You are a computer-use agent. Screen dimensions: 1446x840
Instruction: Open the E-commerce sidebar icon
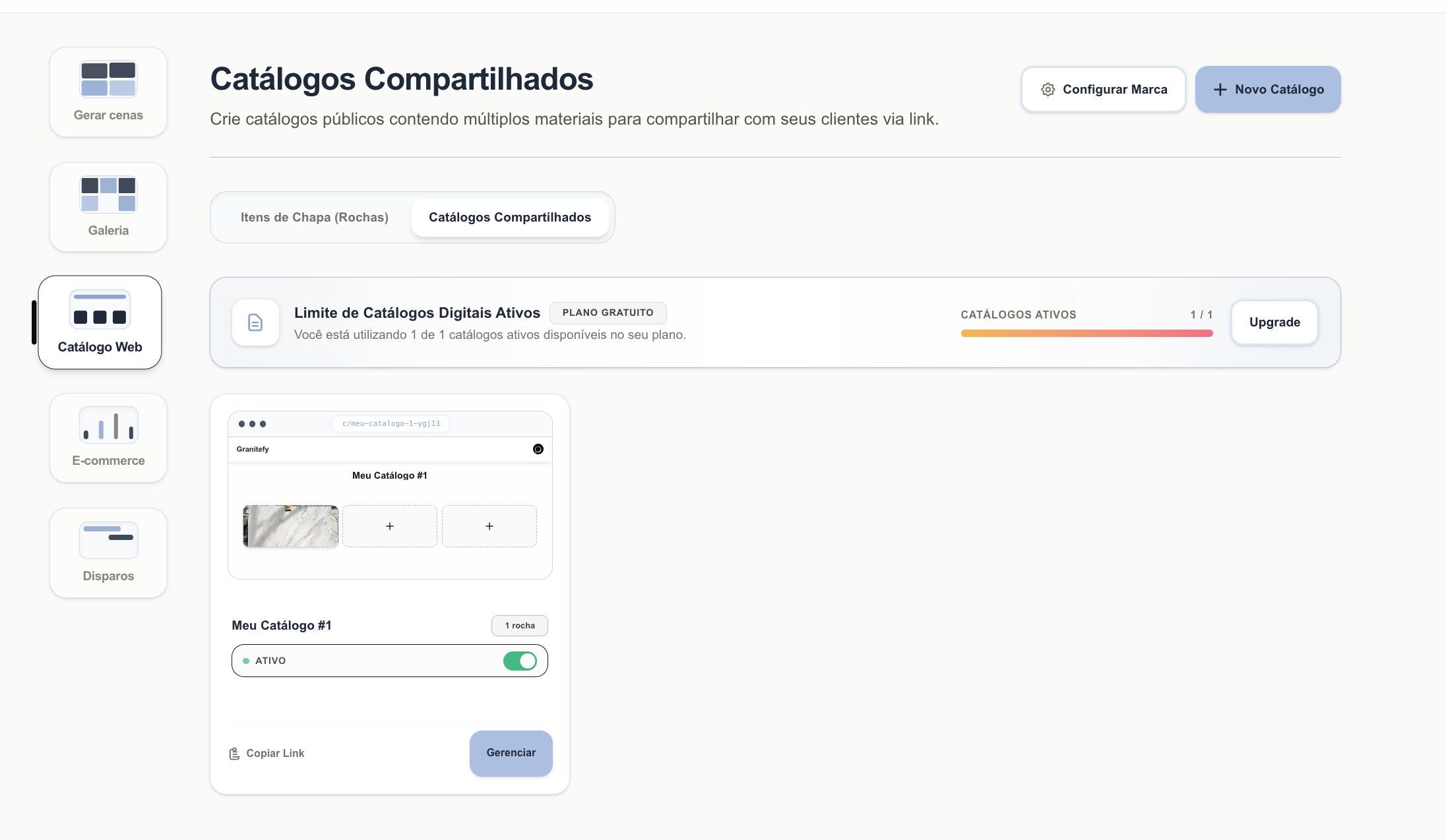tap(108, 438)
